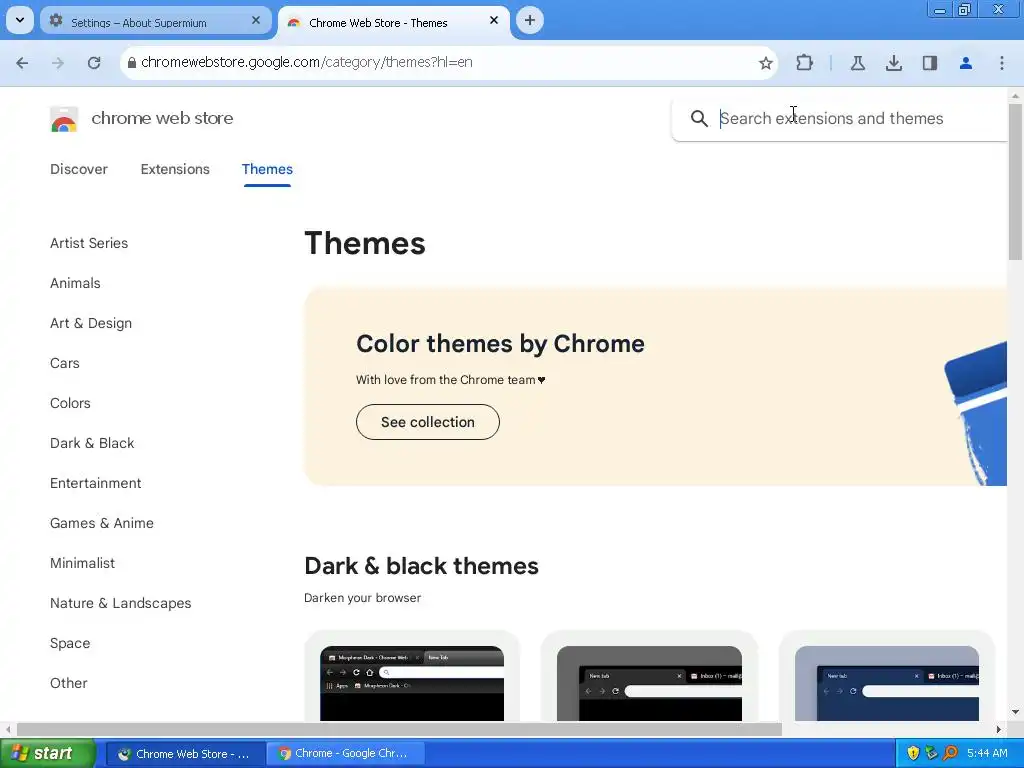Click the Color themes by Chrome heading
The width and height of the screenshot is (1024, 768).
pos(500,344)
